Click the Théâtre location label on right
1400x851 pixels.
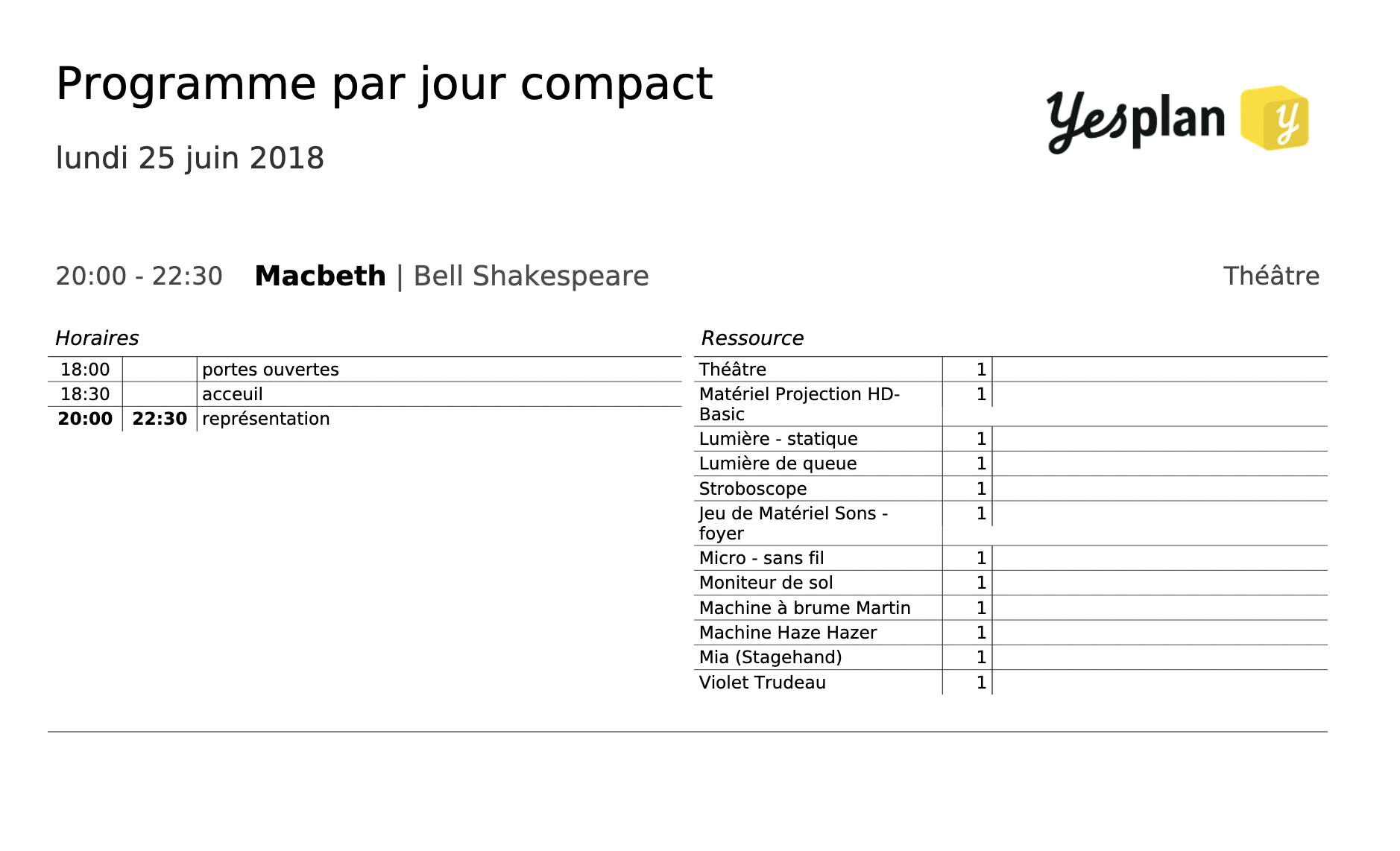coord(1271,276)
